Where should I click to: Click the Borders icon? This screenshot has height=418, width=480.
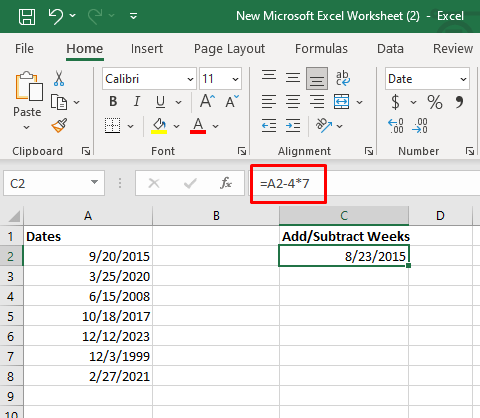pyautogui.click(x=113, y=126)
